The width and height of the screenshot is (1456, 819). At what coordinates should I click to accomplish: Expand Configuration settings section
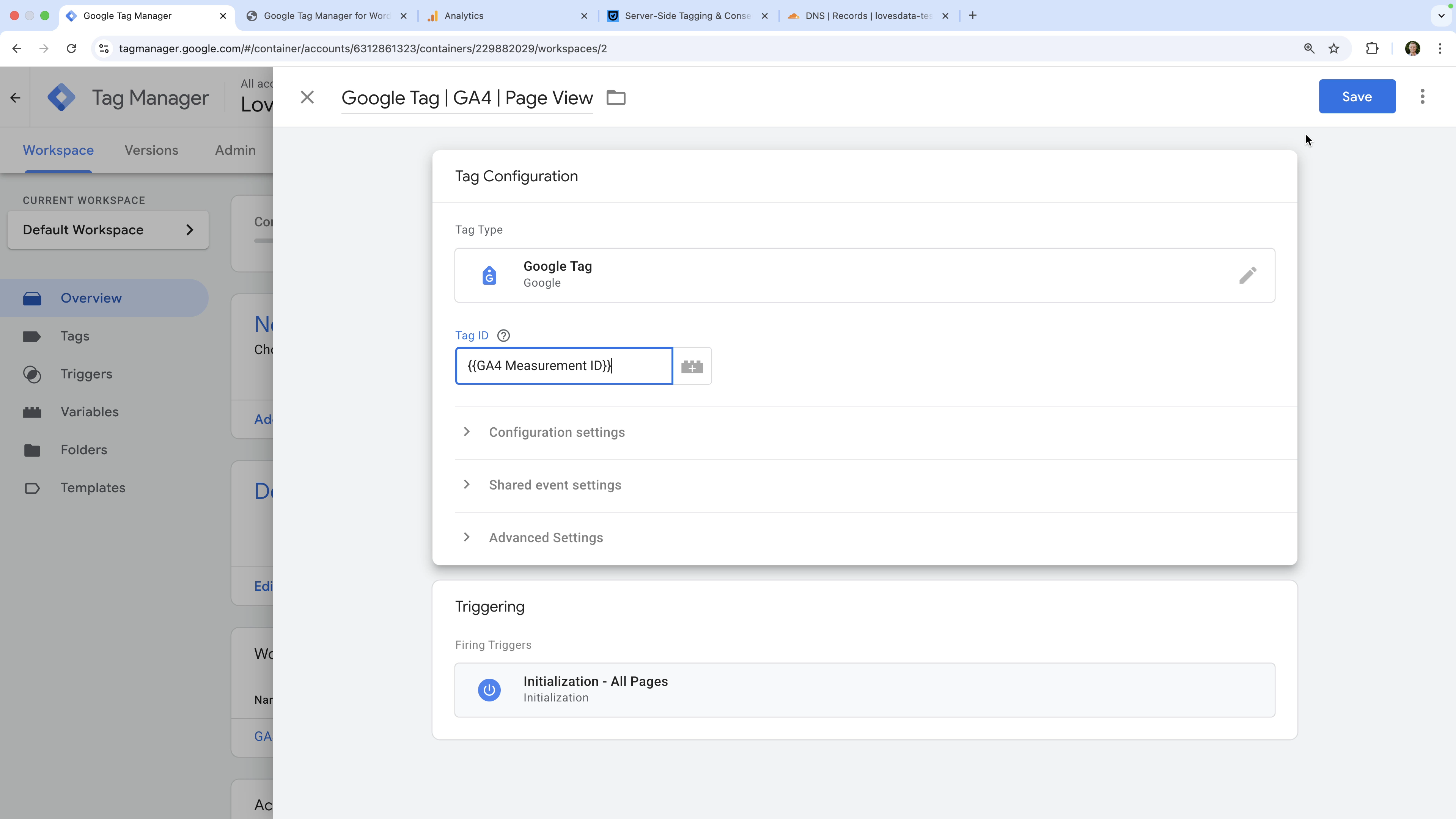point(556,432)
